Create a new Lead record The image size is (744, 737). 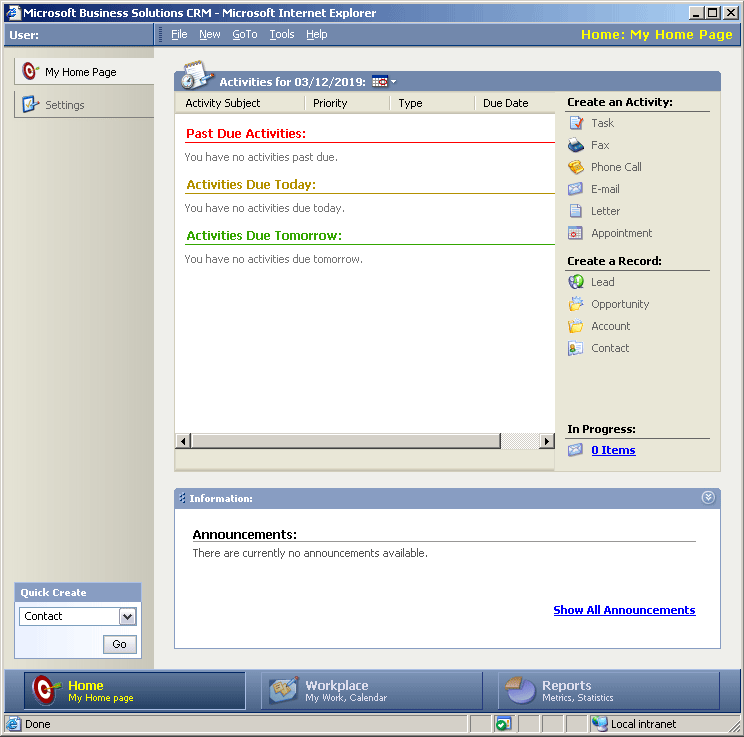pyautogui.click(x=603, y=282)
